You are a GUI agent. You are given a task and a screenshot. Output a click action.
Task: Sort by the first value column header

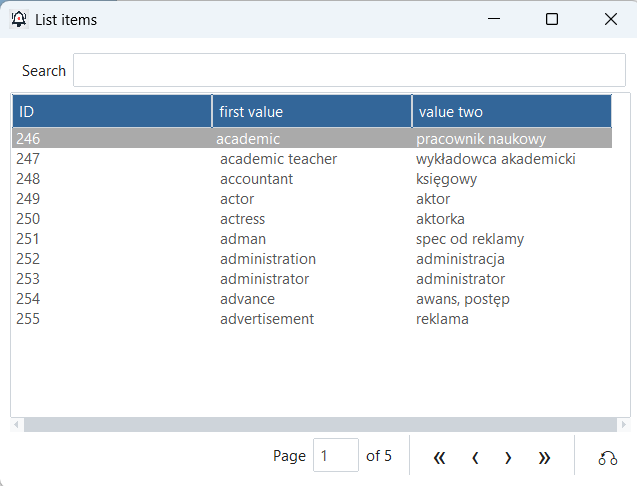311,112
